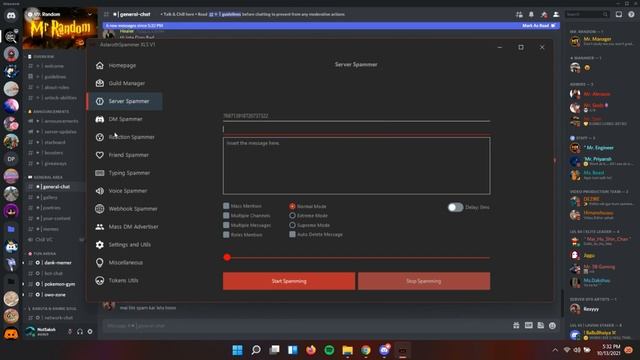This screenshot has height=360, width=640.
Task: Enable the Multiple Messages checkbox
Action: click(x=226, y=225)
